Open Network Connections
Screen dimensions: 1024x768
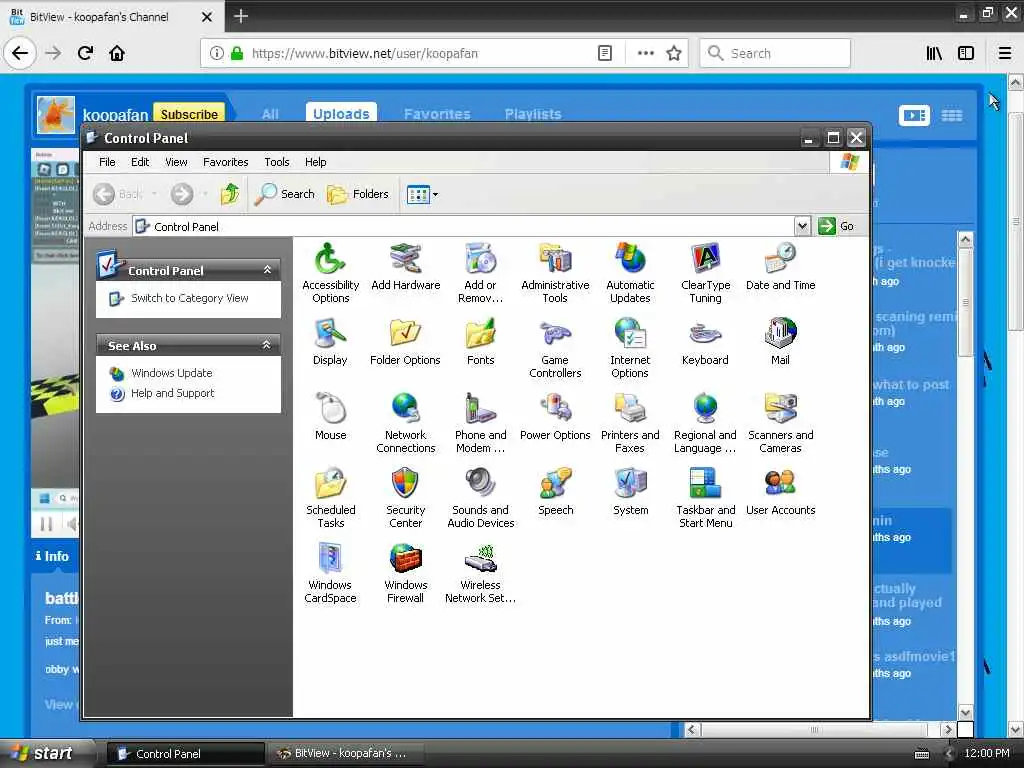[406, 423]
